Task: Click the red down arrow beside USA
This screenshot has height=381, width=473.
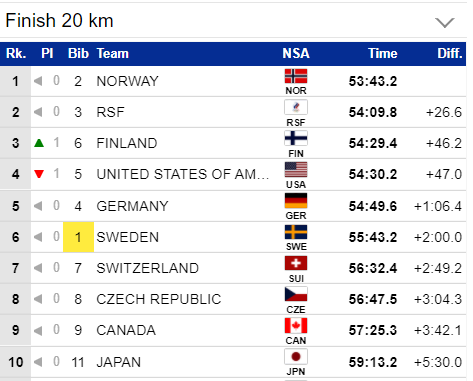Action: (x=39, y=174)
